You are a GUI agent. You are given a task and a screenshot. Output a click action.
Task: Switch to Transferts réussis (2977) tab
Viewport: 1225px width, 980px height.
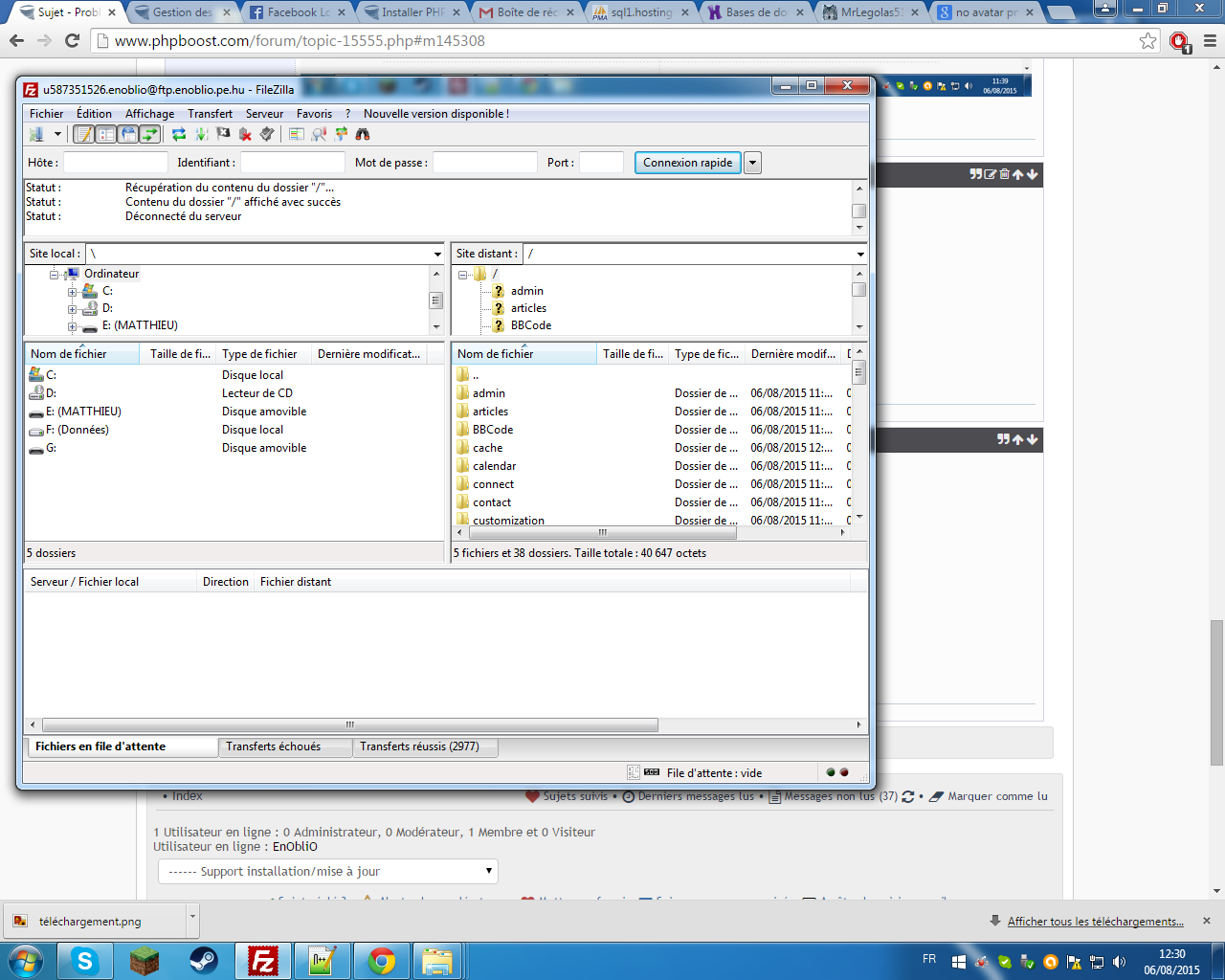[x=419, y=746]
